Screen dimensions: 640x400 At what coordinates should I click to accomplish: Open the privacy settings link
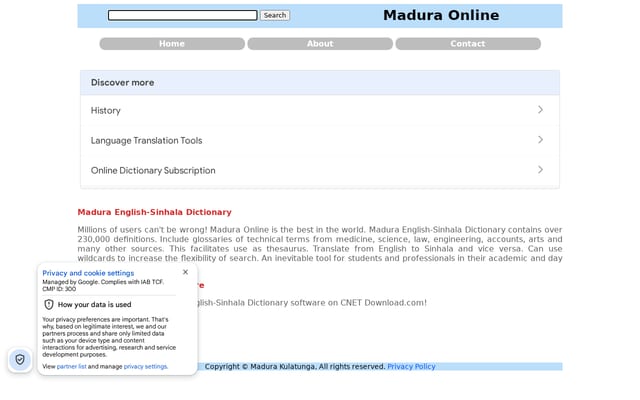pyautogui.click(x=145, y=367)
